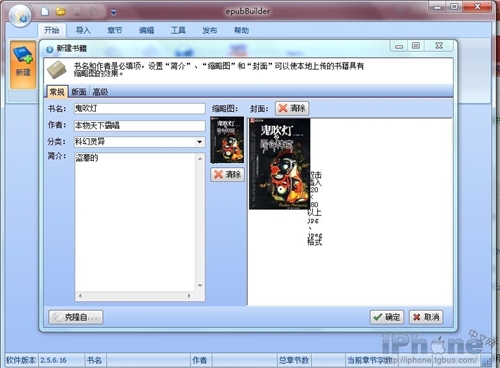
Task: Select the 开始 ribbon tab
Action: click(x=52, y=30)
